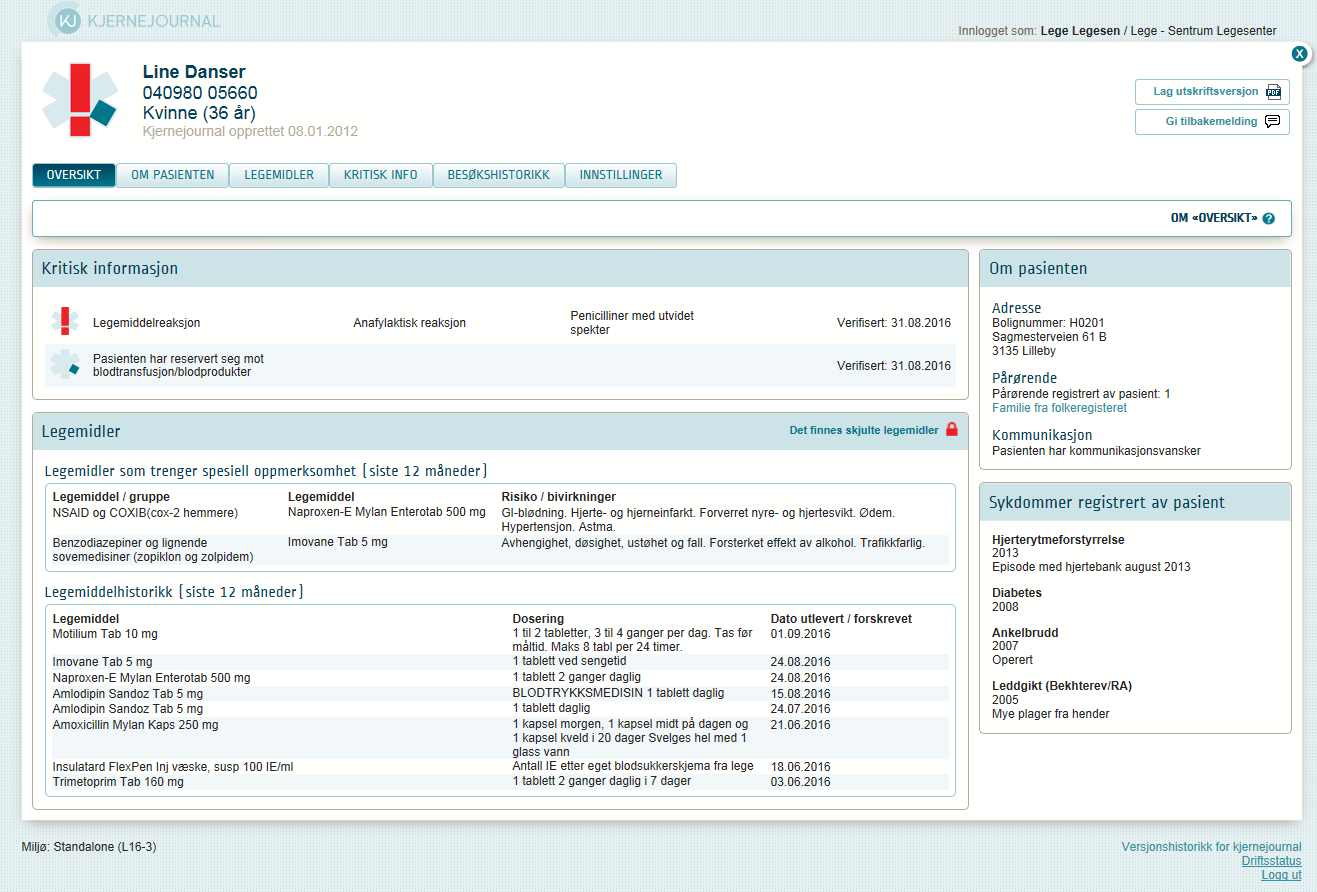The image size is (1317, 892).
Task: Click NSAID og COXIB(cox-2 hemmere) group
Action: click(145, 512)
